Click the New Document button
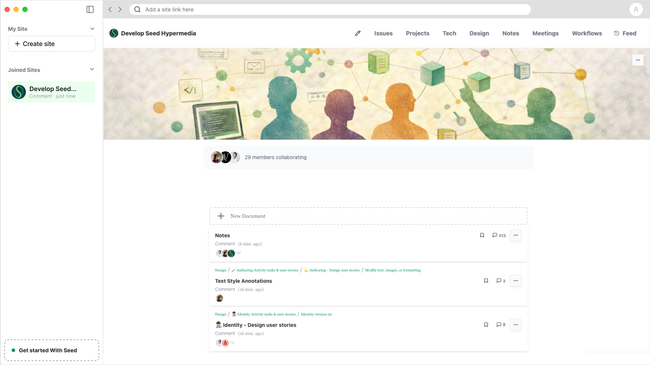The height and width of the screenshot is (365, 650). click(368, 216)
